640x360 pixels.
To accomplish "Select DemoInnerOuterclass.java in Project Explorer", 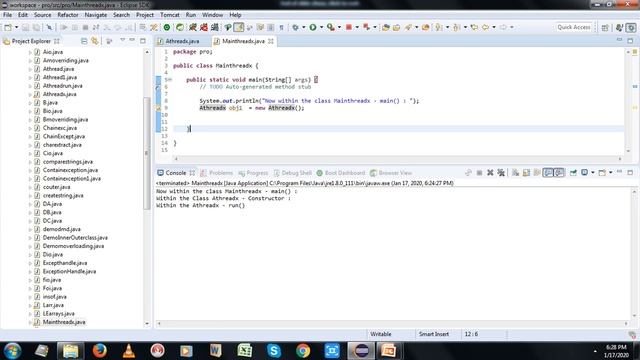I will (x=75, y=238).
